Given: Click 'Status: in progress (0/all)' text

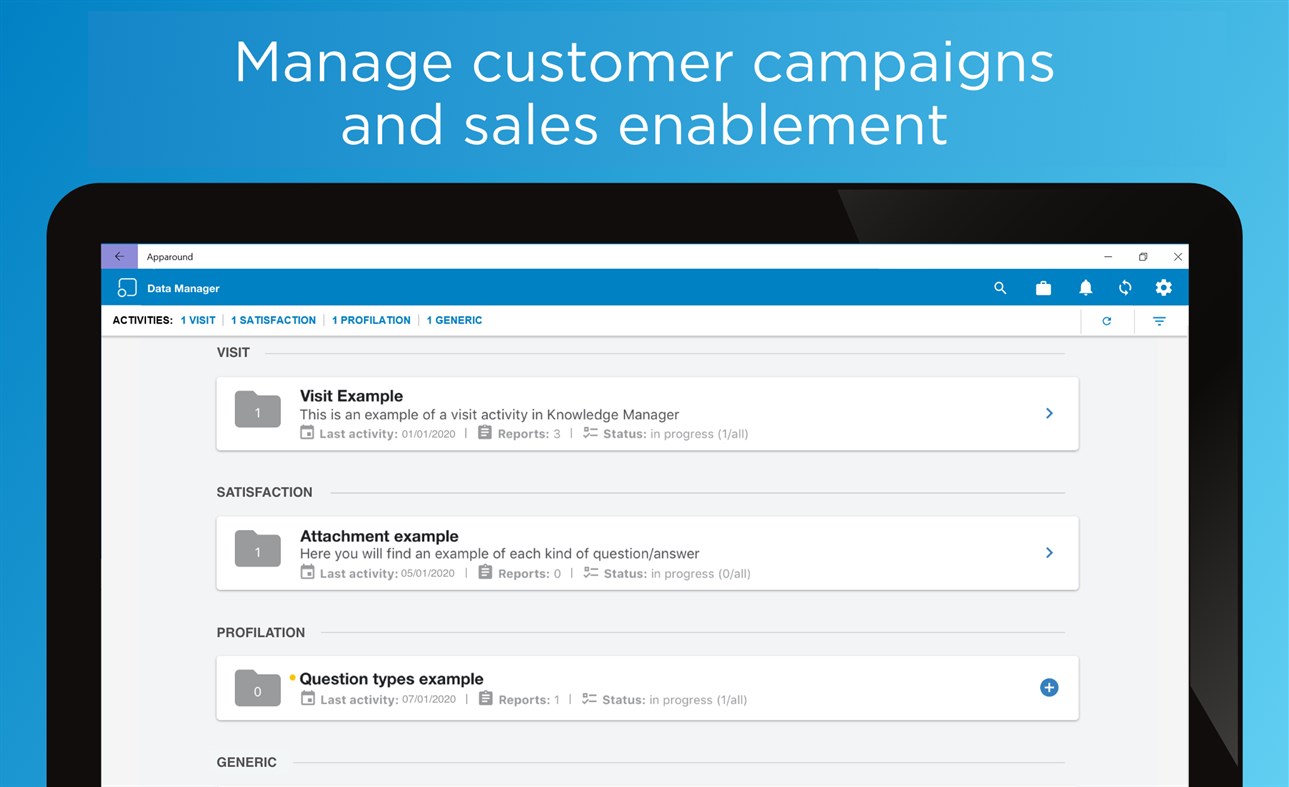Looking at the screenshot, I should pyautogui.click(x=677, y=574).
